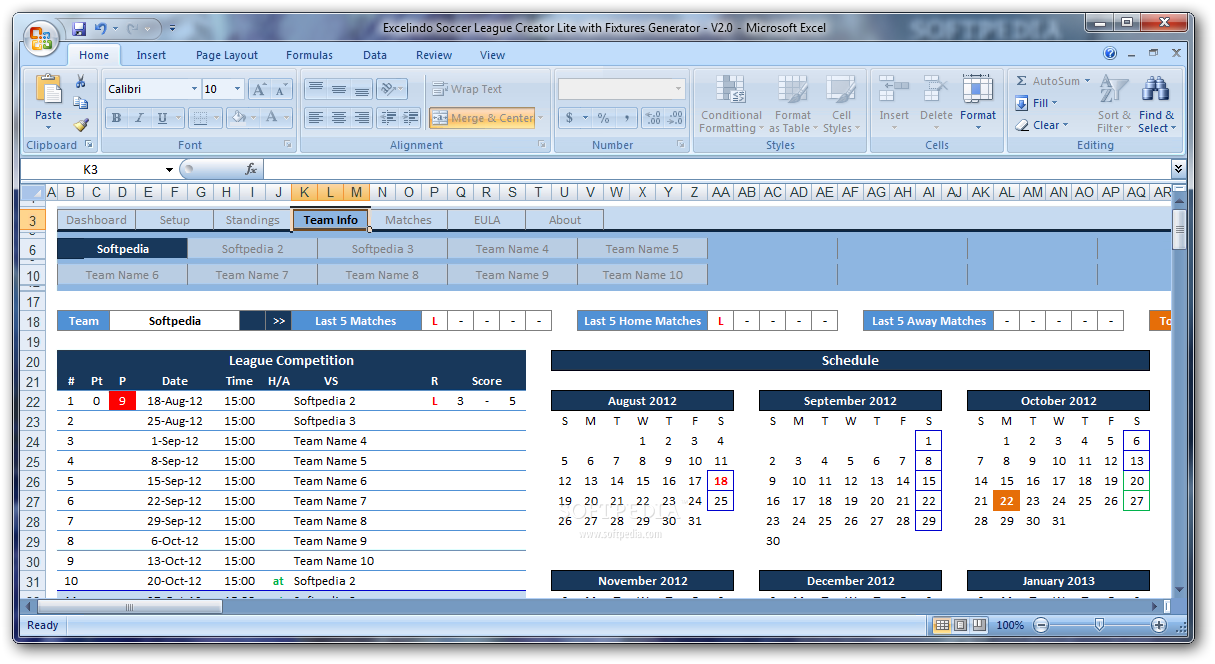1215x664 pixels.
Task: Open the Formulas ribbon tab
Action: tap(310, 55)
